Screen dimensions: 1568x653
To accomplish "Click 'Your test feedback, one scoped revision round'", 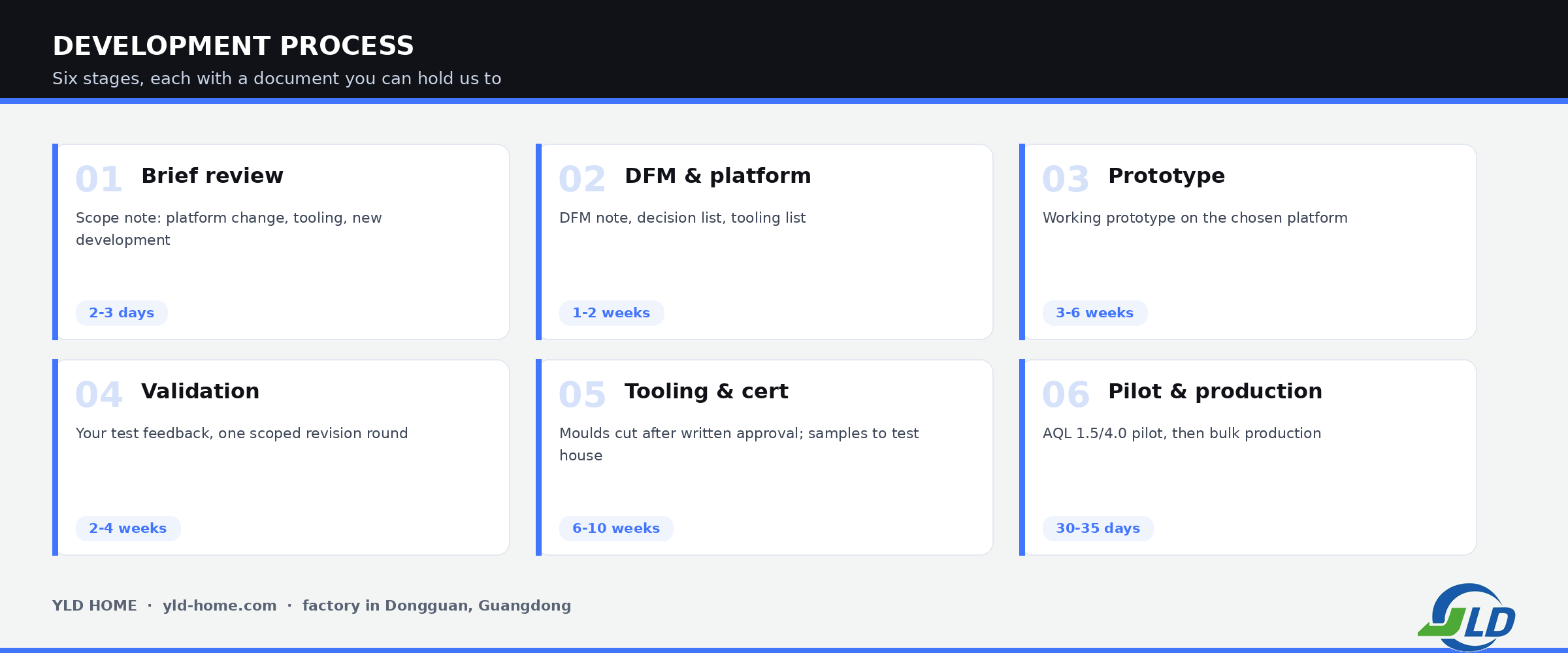I will pos(242,434).
